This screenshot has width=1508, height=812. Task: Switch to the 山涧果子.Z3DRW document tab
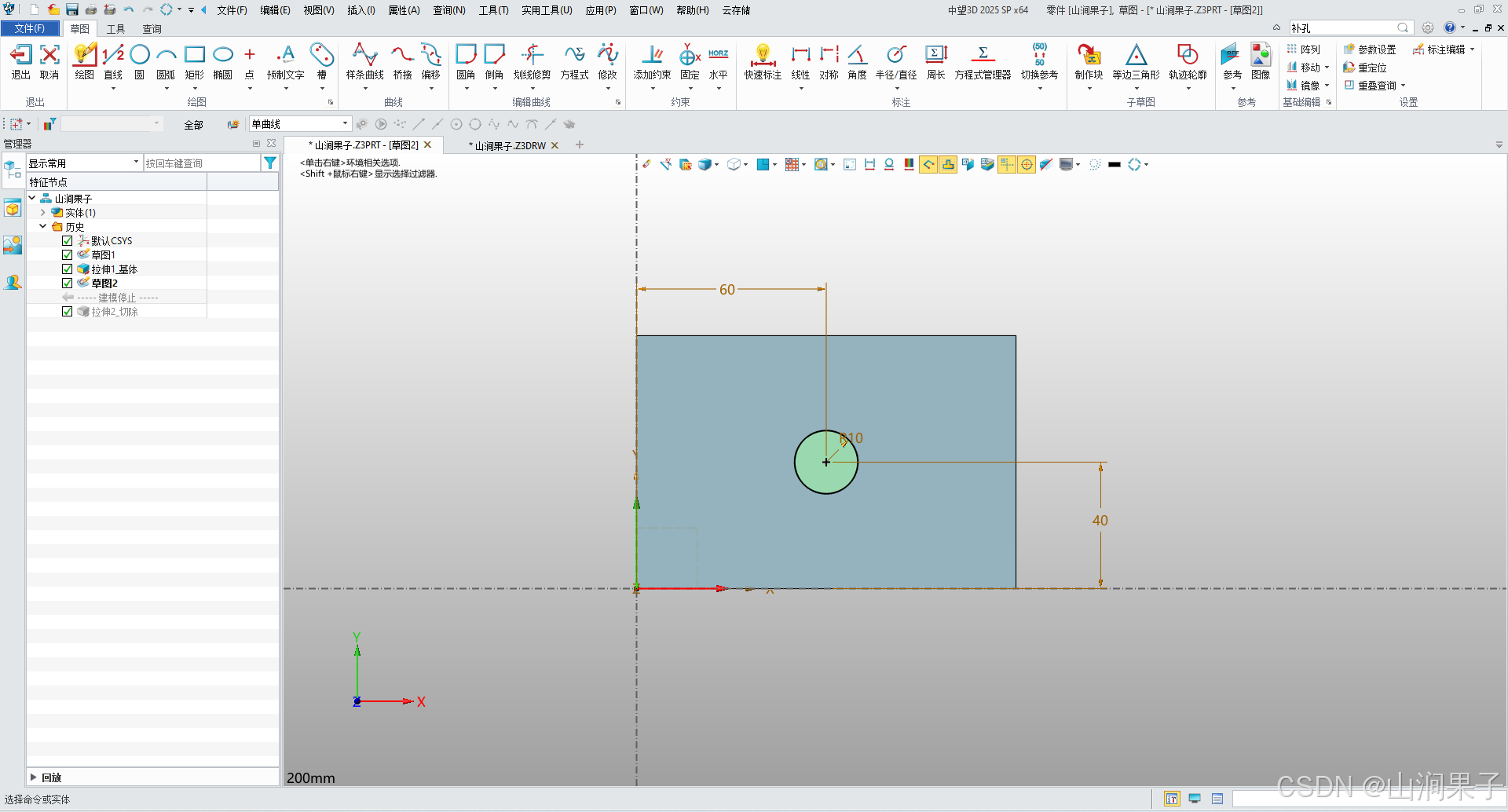coord(508,145)
